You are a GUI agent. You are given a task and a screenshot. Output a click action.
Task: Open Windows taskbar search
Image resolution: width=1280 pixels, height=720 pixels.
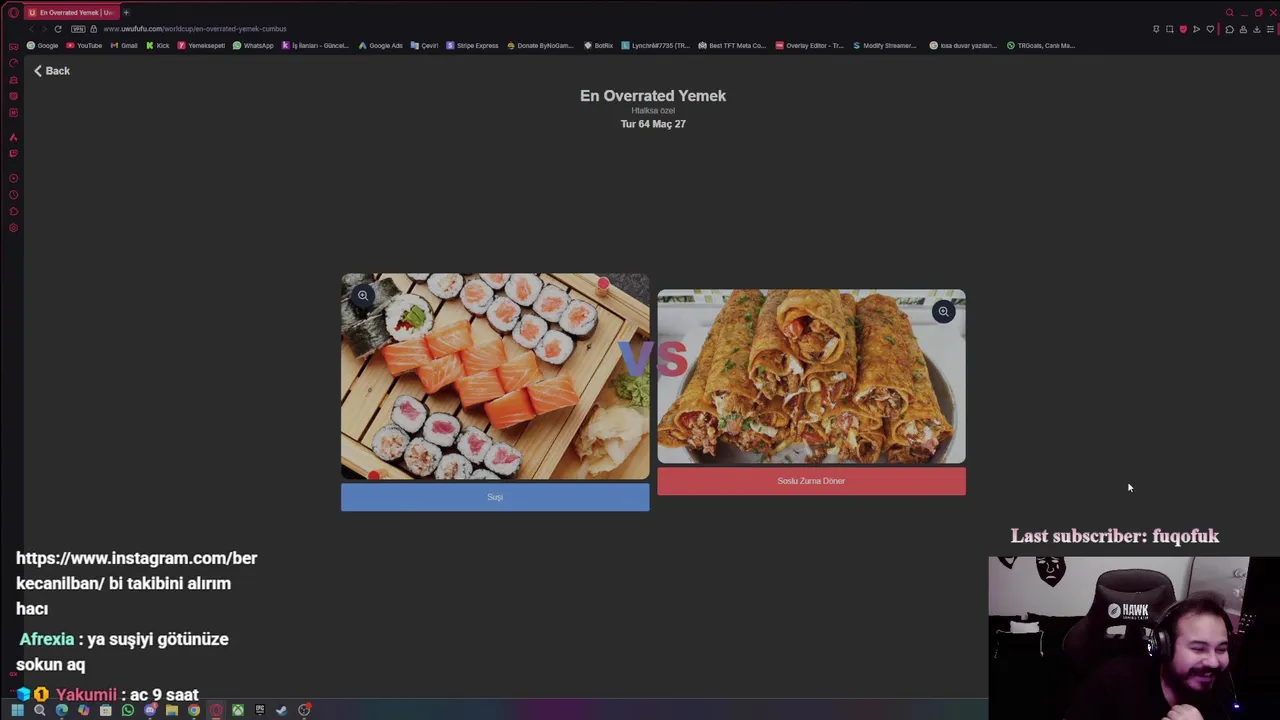click(x=40, y=710)
